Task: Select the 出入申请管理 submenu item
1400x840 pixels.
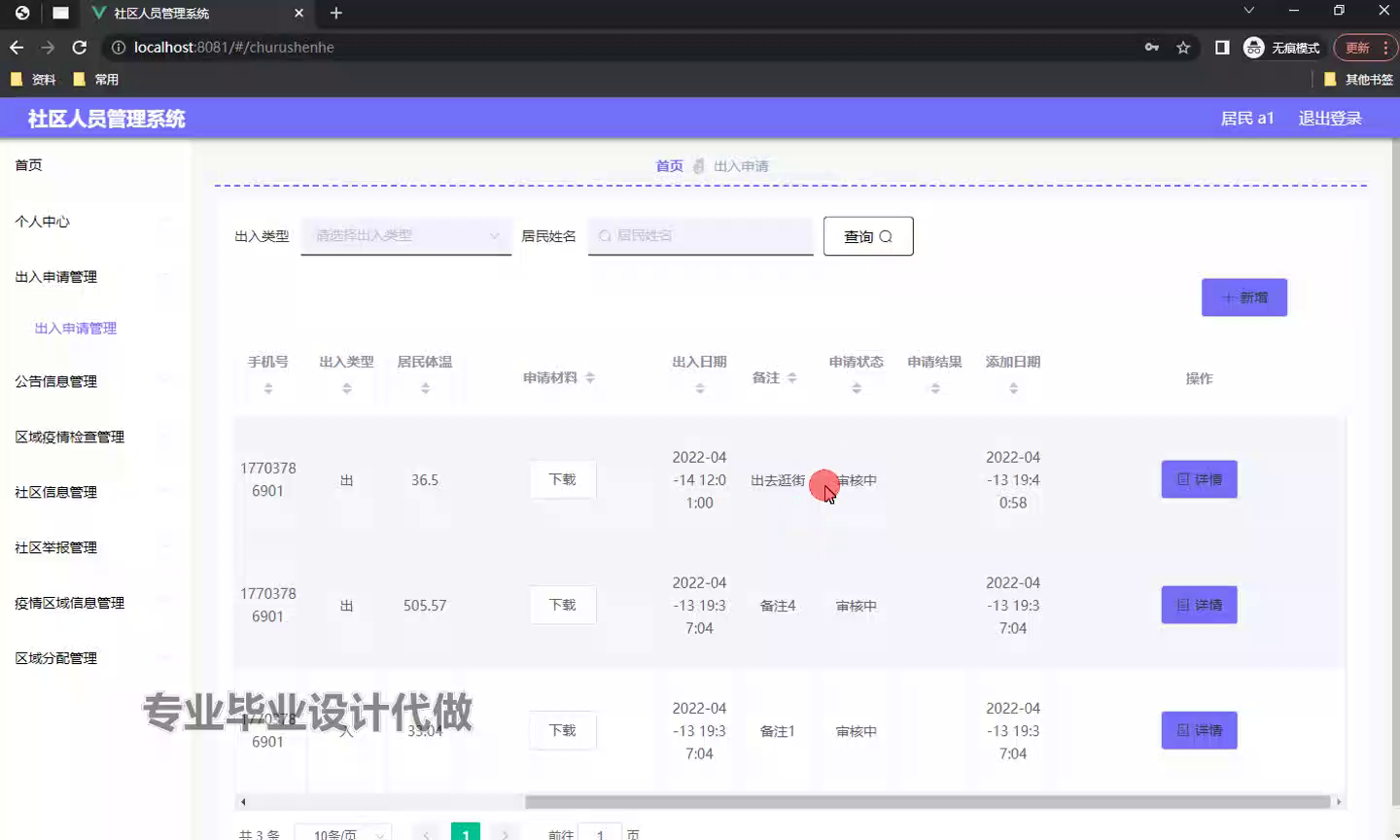Action: click(76, 329)
